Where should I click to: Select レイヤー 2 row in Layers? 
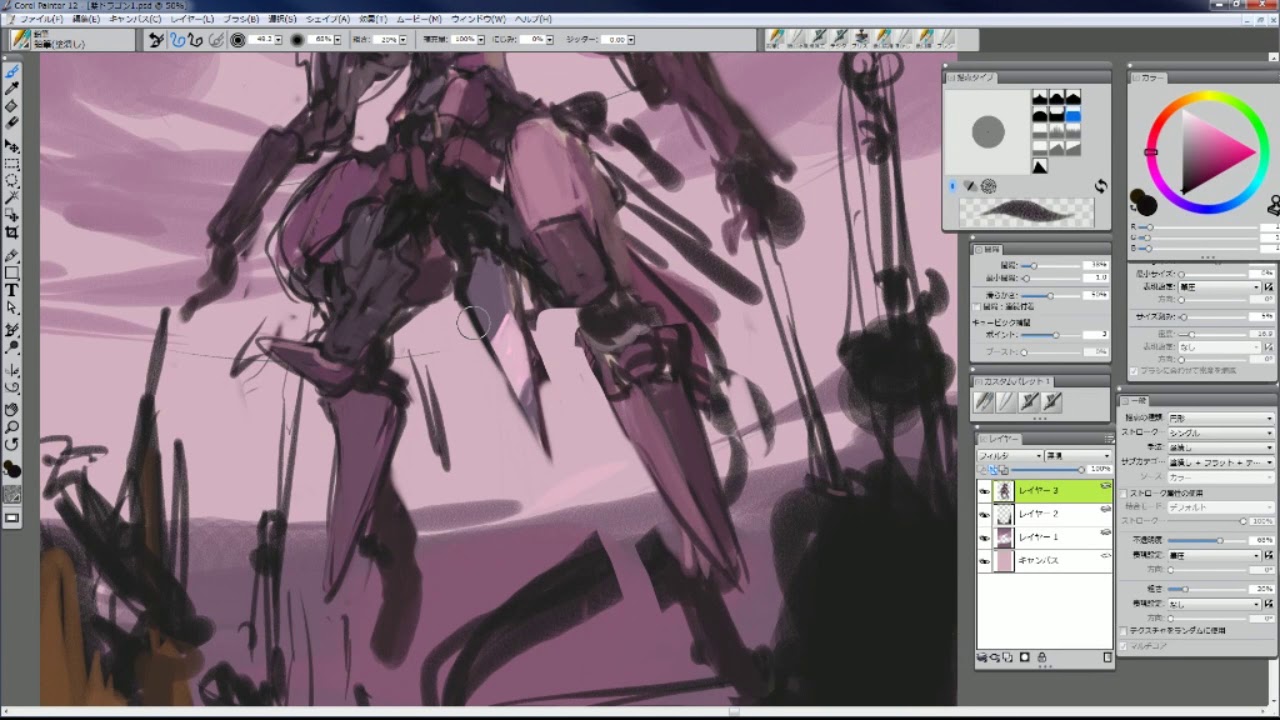point(1044,514)
